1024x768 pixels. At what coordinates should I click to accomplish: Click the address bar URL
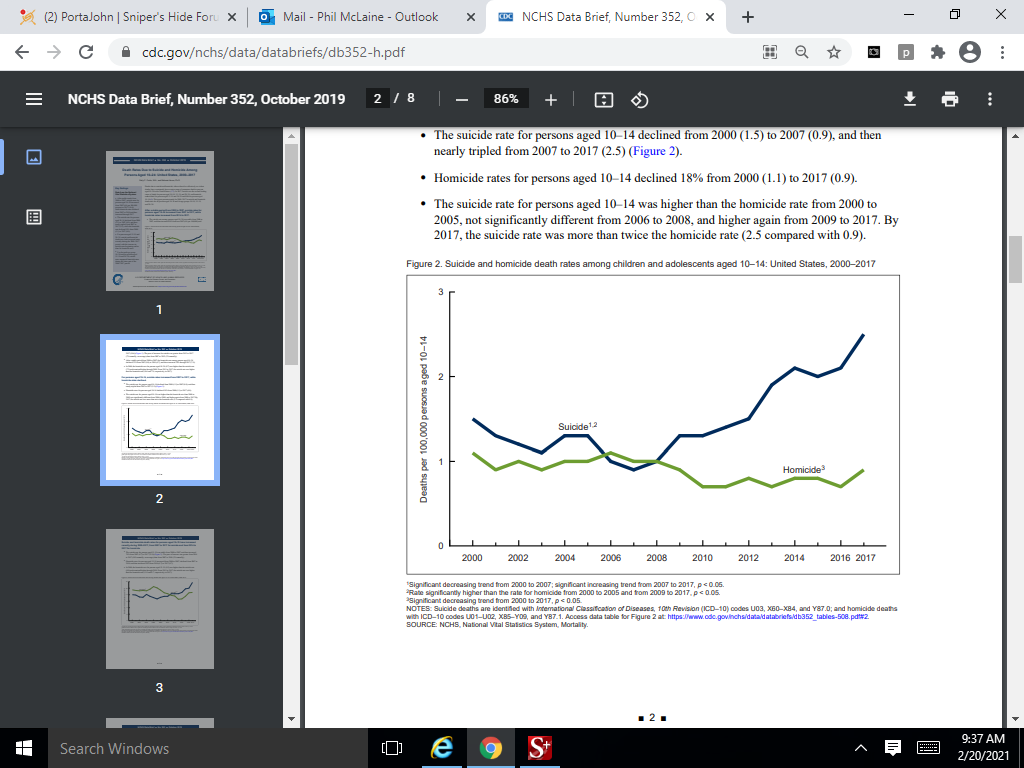[x=274, y=52]
